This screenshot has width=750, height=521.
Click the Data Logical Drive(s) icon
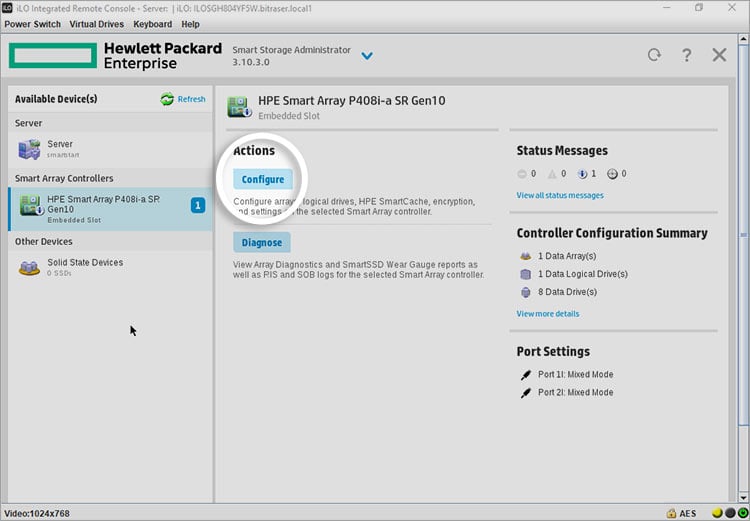(526, 274)
